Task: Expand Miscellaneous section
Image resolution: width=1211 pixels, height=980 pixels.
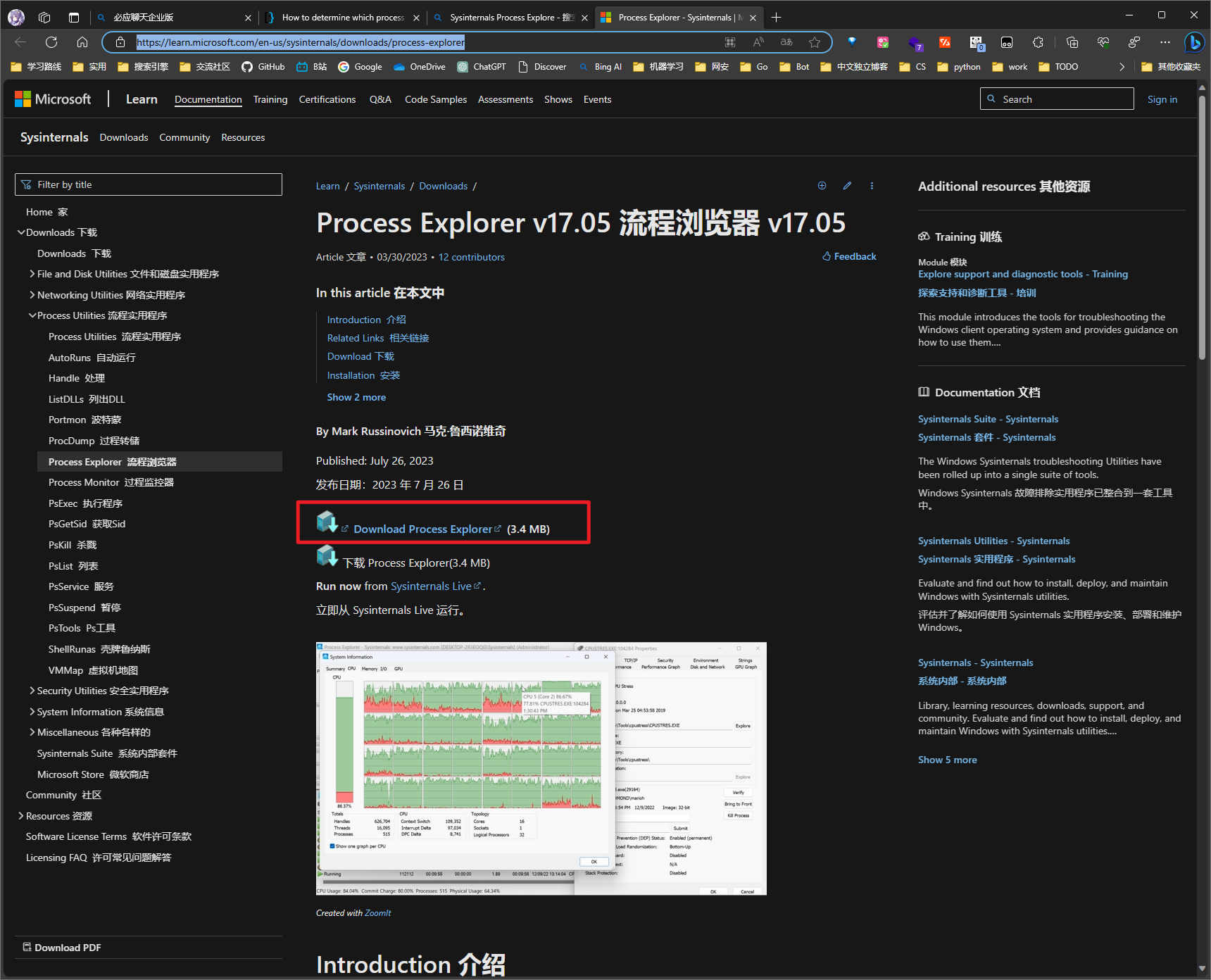Action: 32,732
